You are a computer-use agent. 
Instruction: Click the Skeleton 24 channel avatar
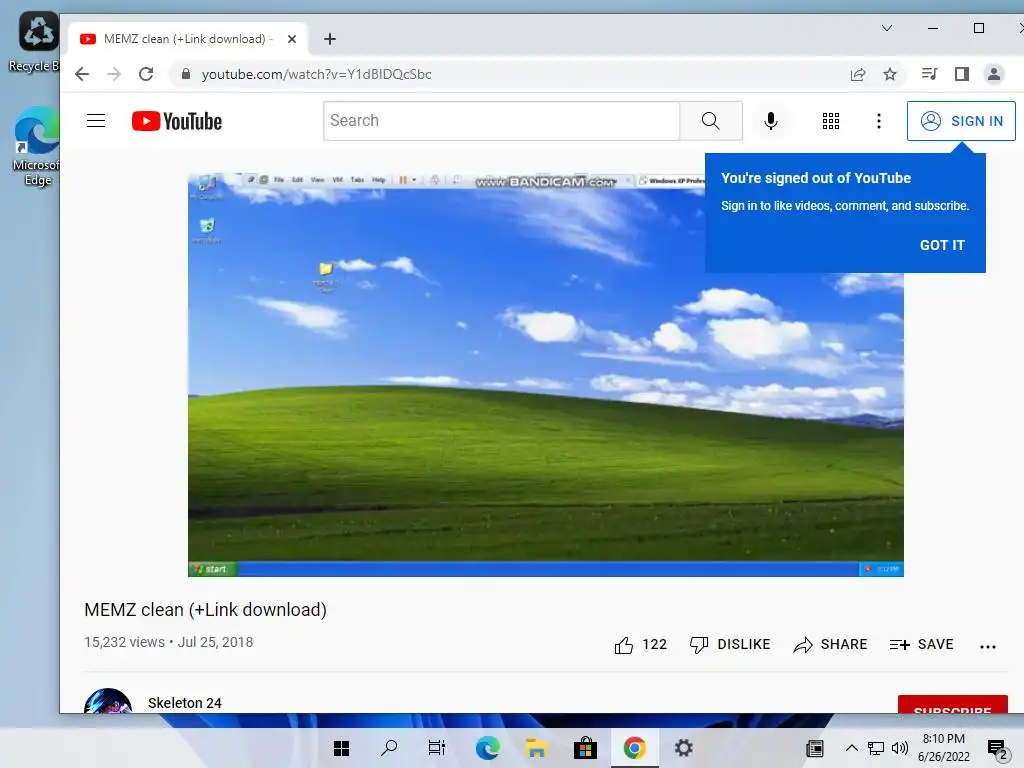click(x=108, y=701)
